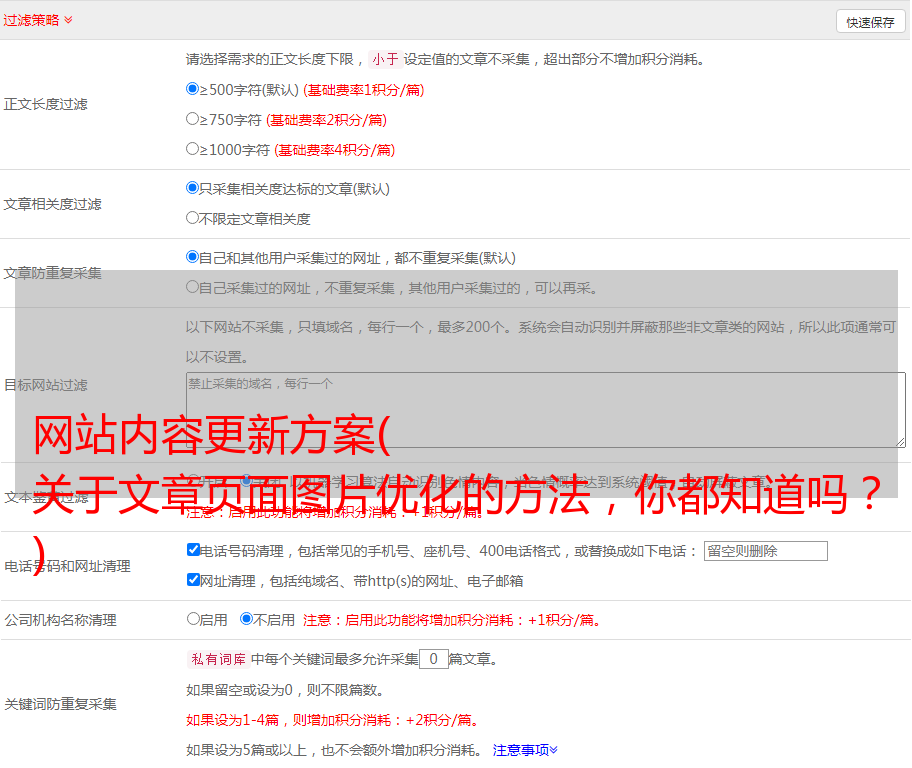
Task: Choose 自己采集过的网址 only no-repeat option
Action: click(193, 287)
